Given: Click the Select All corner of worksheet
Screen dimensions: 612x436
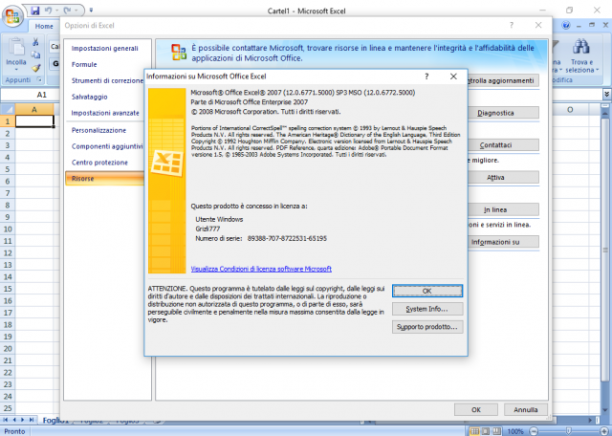Looking at the screenshot, I should [7, 110].
